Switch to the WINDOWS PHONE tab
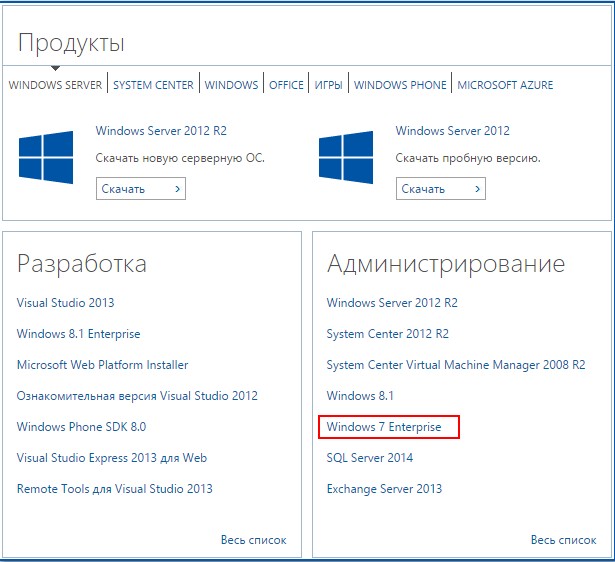Screen dimensions: 615x562 (400, 85)
